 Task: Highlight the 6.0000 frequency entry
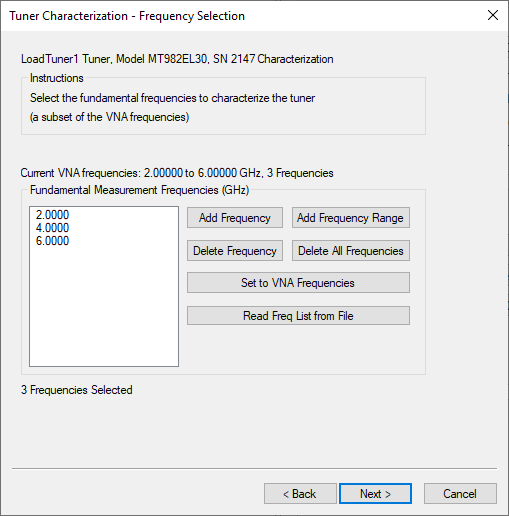(52, 241)
